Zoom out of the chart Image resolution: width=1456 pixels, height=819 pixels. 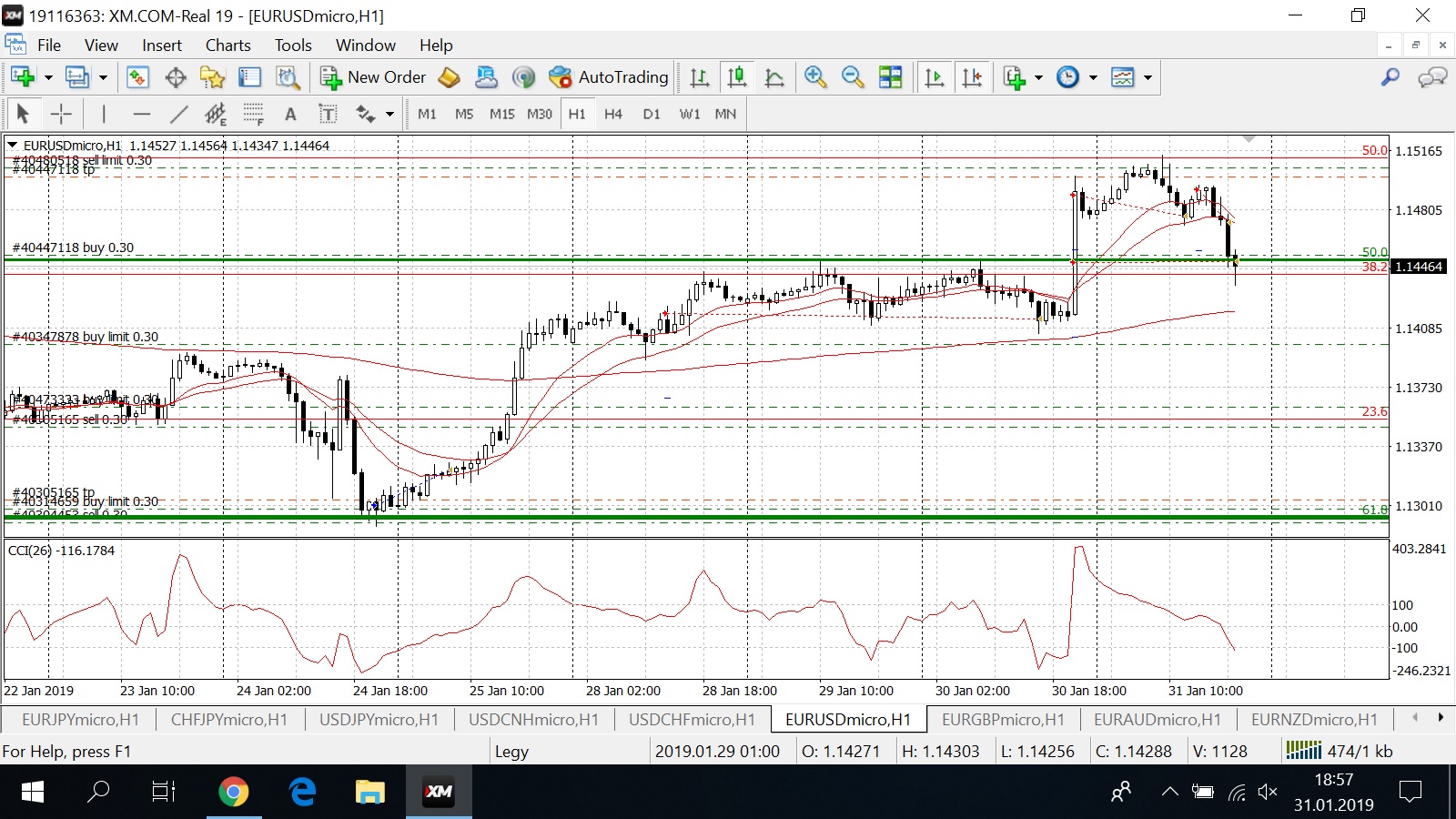[x=853, y=77]
